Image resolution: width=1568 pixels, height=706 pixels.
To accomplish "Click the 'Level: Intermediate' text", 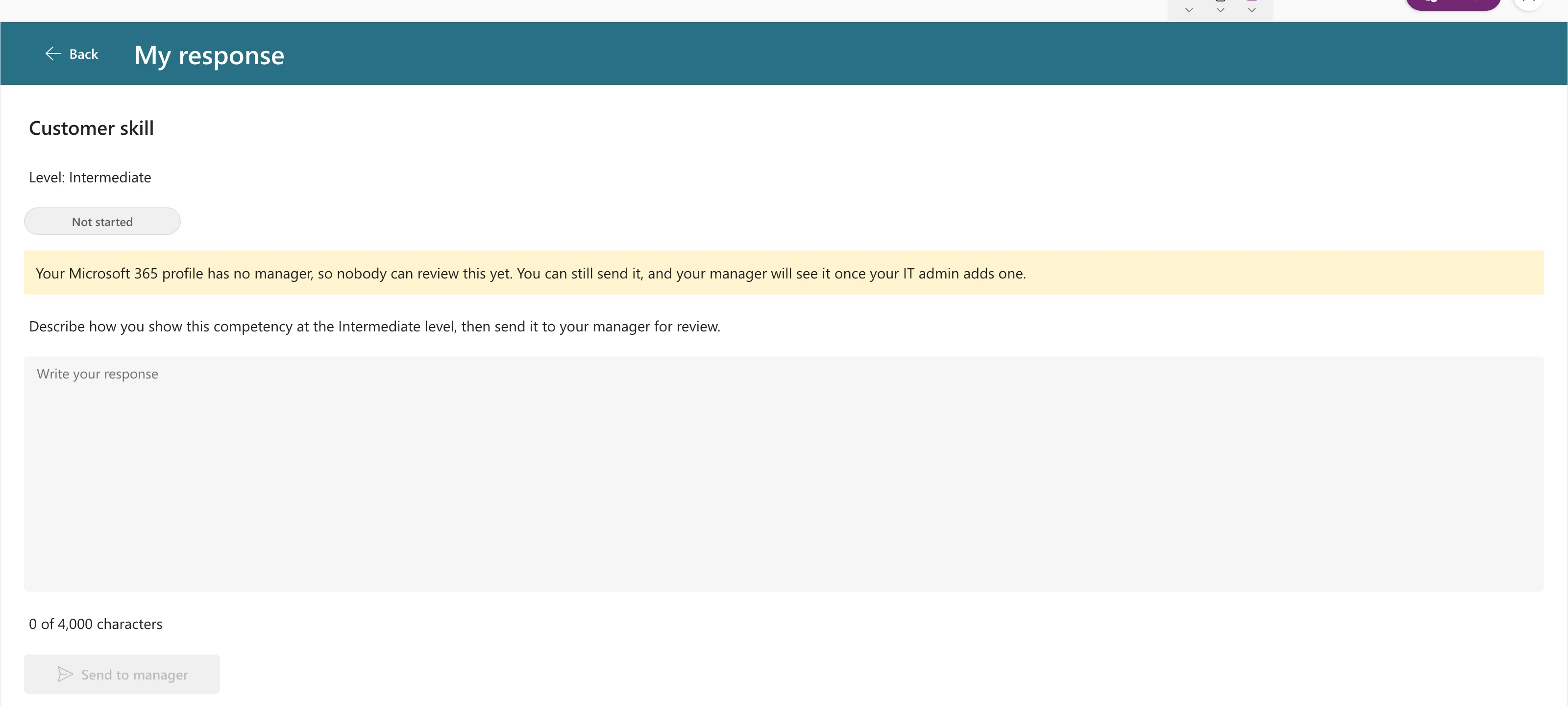I will point(90,177).
